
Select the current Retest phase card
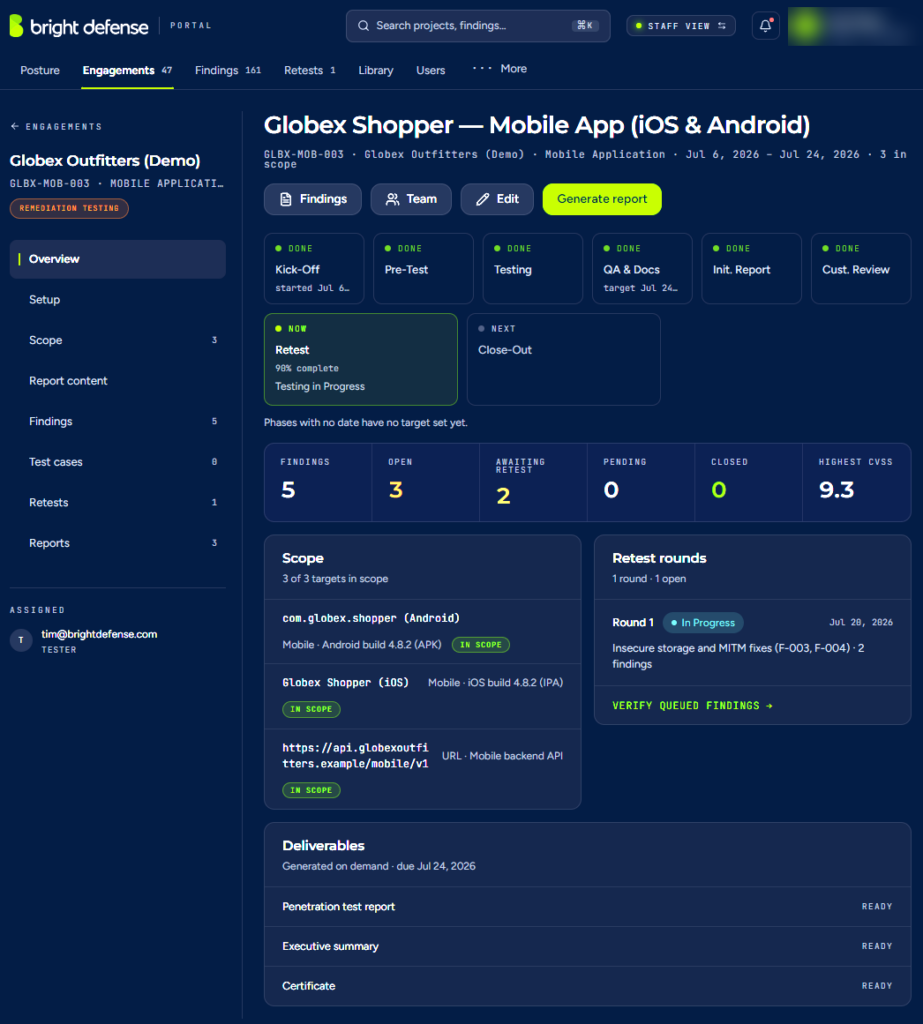click(x=361, y=359)
